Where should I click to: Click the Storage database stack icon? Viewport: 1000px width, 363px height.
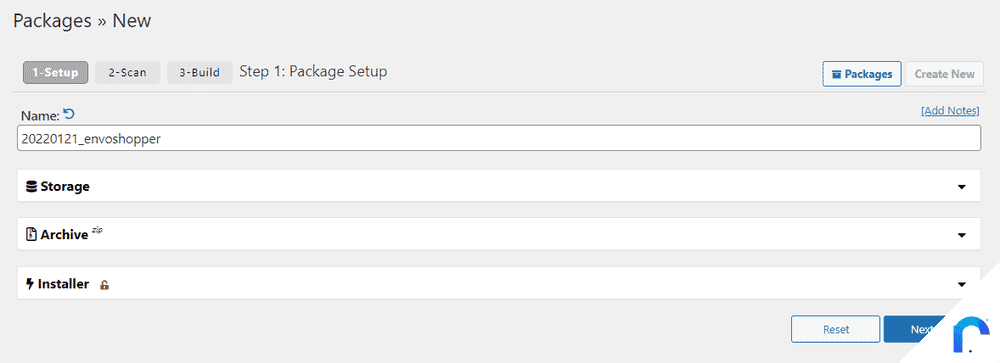click(31, 187)
